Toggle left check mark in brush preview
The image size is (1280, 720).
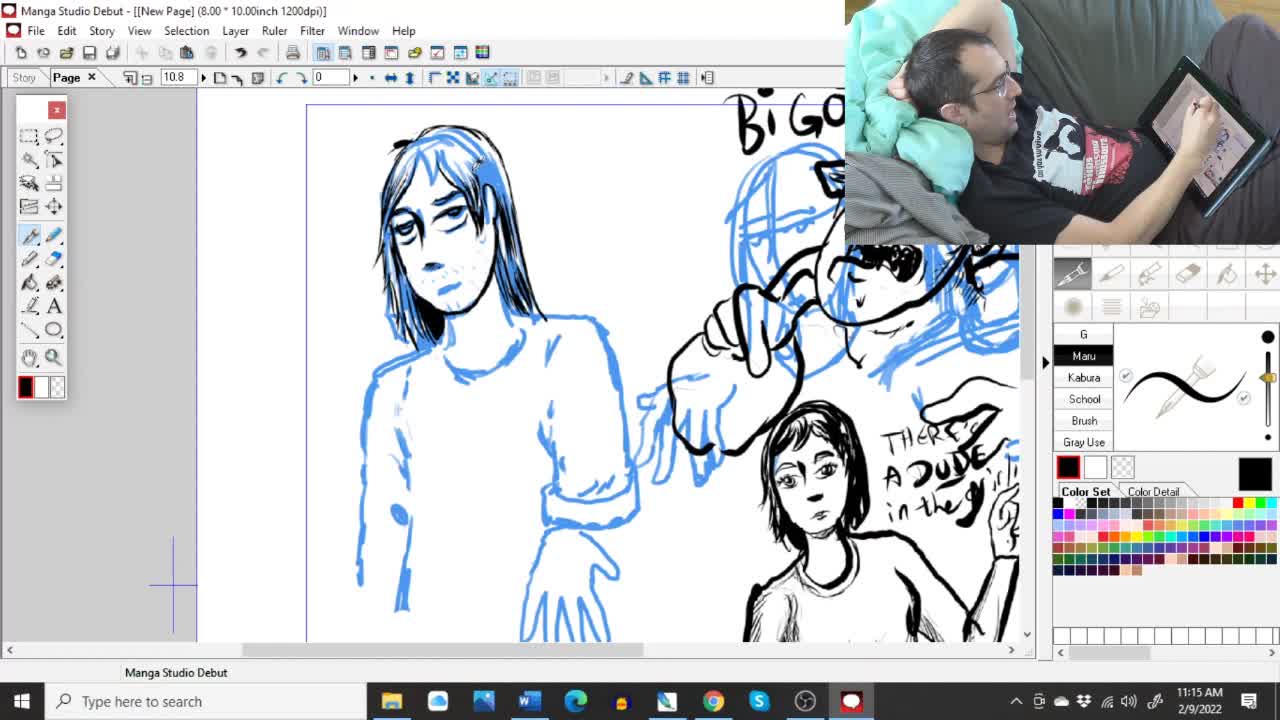(x=1126, y=376)
